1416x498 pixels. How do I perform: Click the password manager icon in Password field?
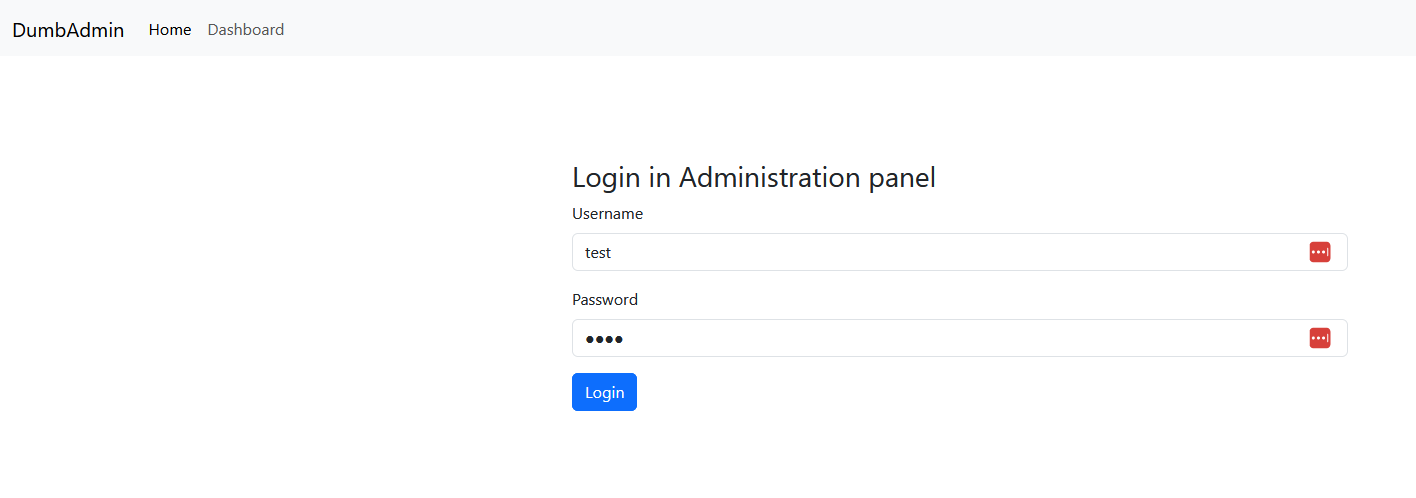pyautogui.click(x=1319, y=338)
